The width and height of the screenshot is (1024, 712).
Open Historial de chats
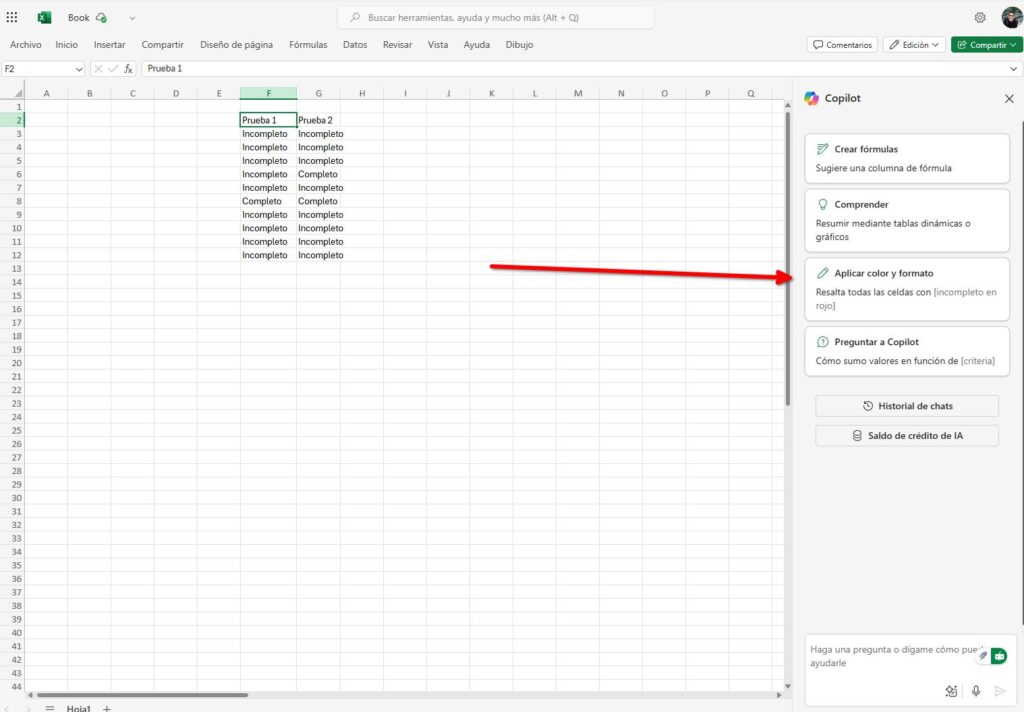907,406
